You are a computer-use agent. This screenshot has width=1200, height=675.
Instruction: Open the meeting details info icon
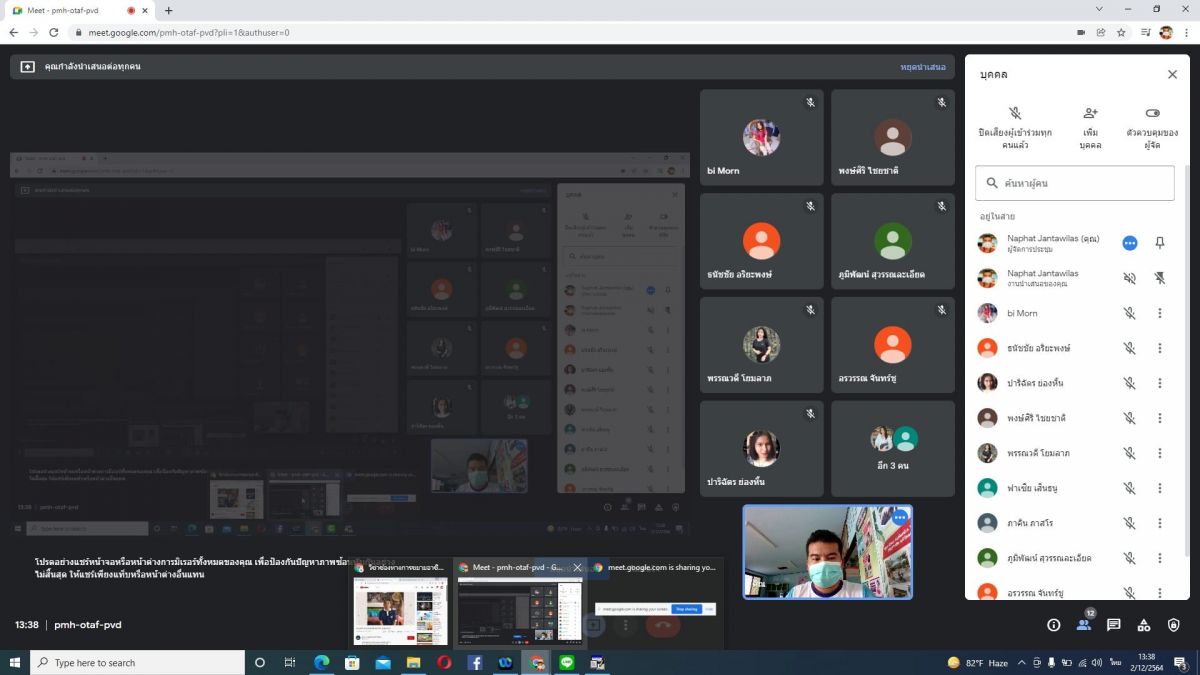click(1053, 625)
